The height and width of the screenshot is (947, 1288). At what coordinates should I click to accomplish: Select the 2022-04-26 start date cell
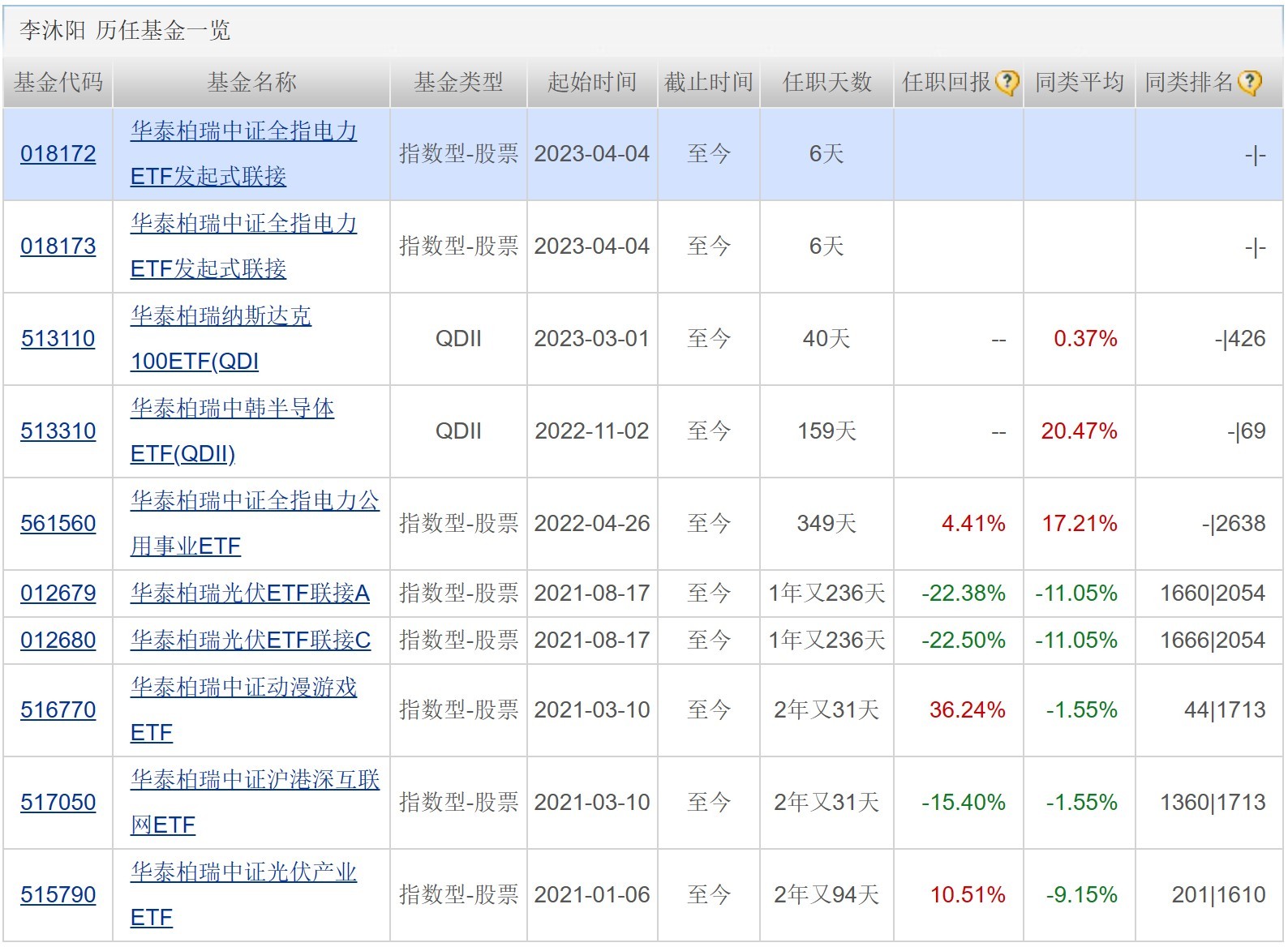pyautogui.click(x=592, y=524)
